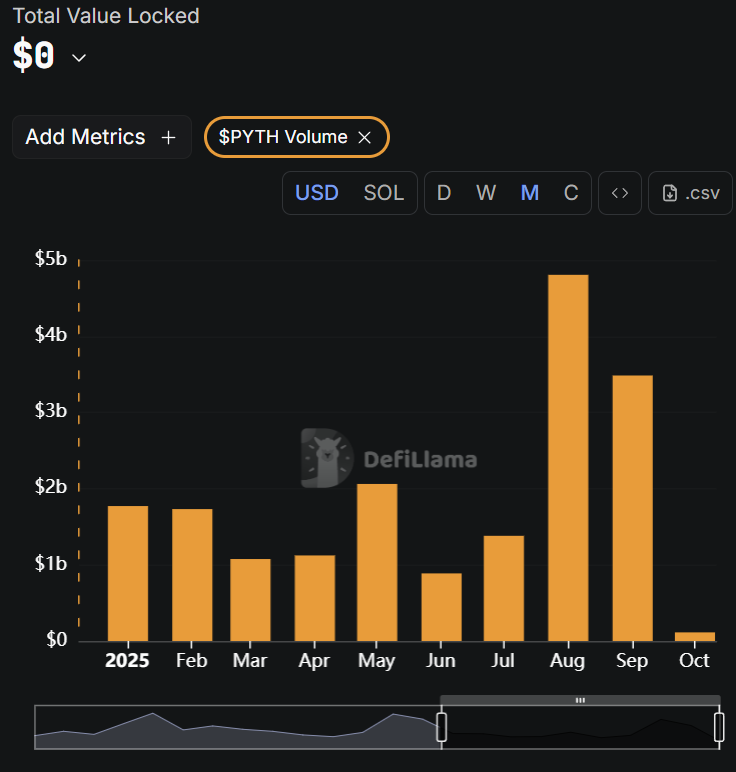The image size is (736, 772).
Task: Click the range selector top drag bar
Action: tap(580, 701)
